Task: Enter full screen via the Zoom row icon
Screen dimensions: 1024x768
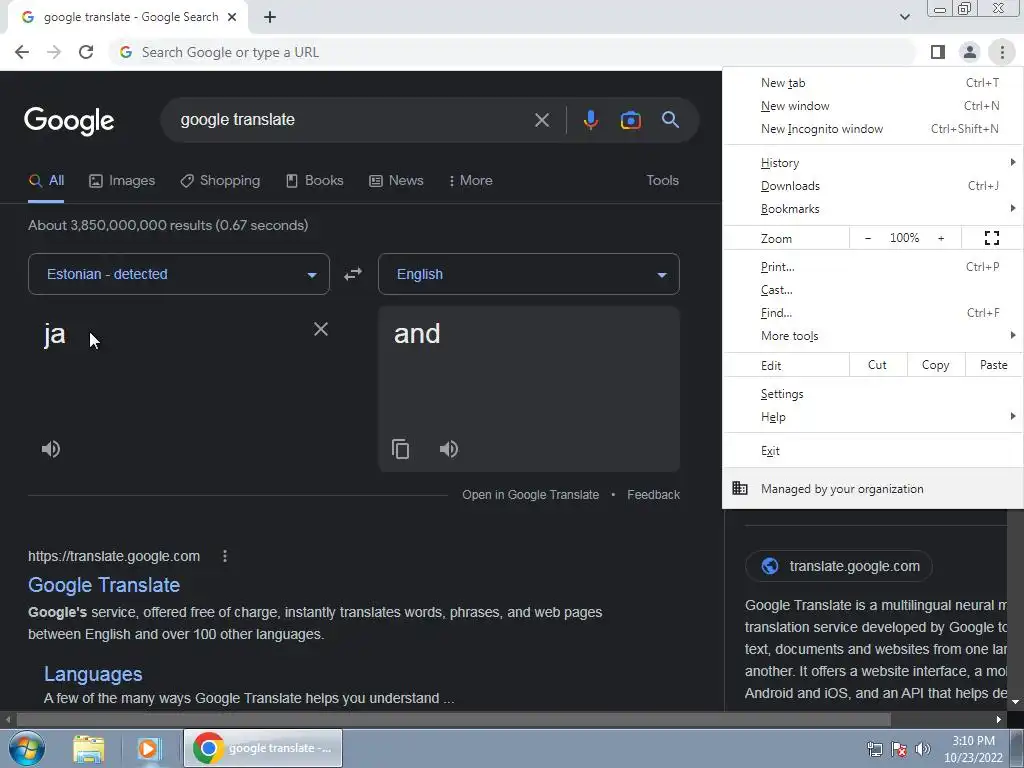Action: tap(991, 238)
